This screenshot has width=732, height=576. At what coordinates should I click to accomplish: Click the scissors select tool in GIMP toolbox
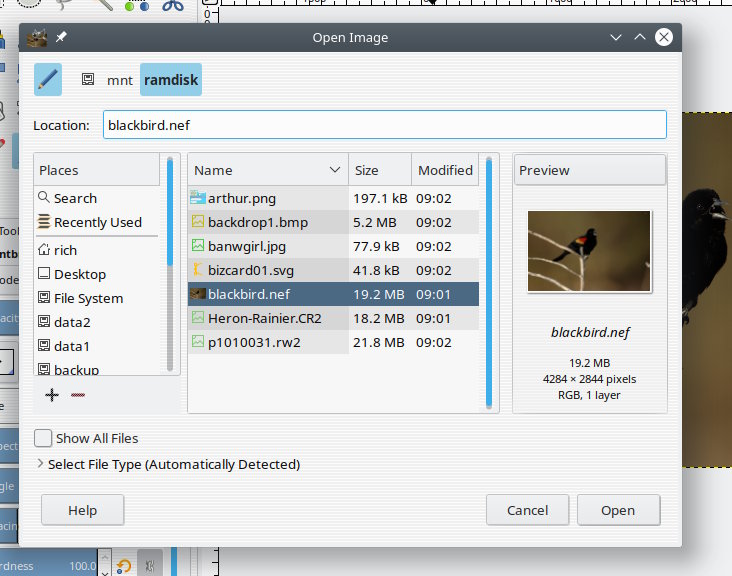pos(173,6)
